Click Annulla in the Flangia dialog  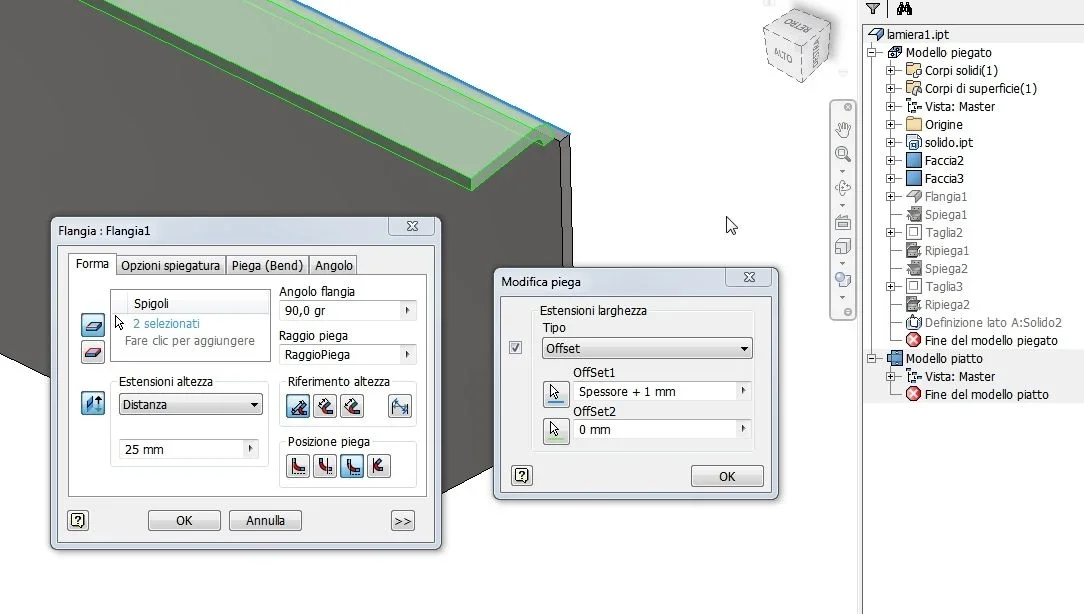tap(265, 521)
